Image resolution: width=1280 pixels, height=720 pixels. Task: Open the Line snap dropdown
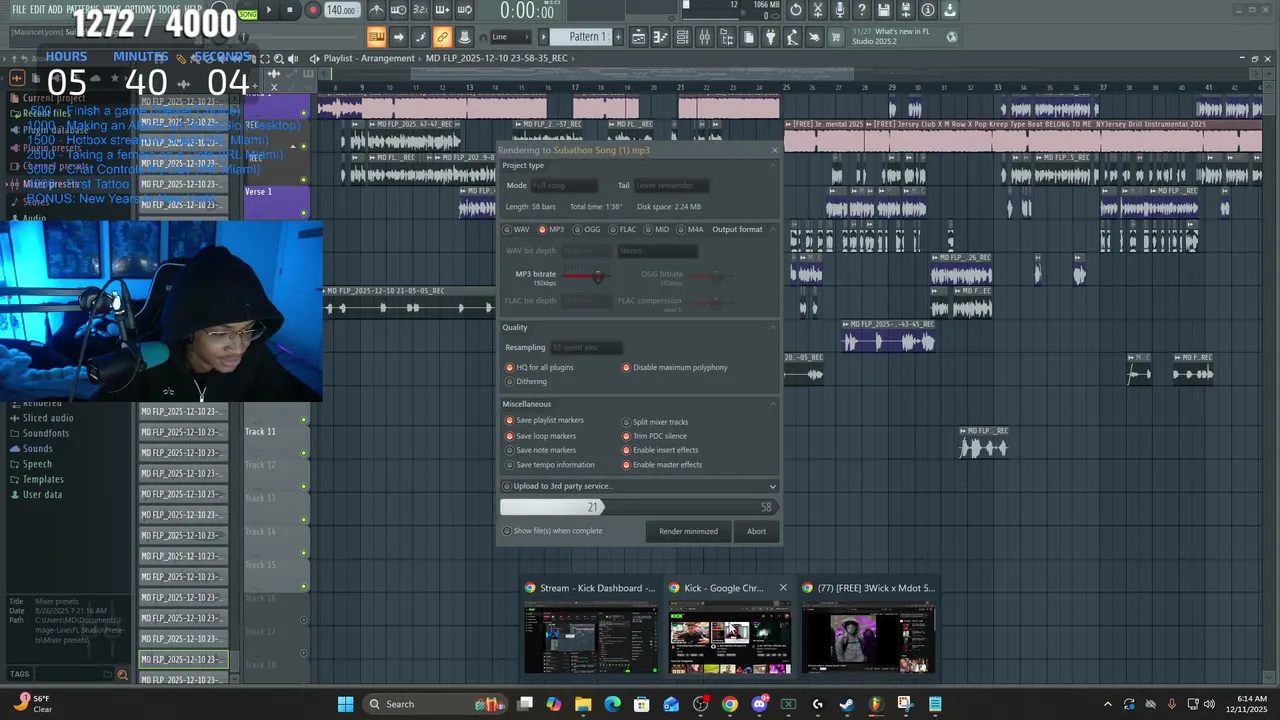pos(510,37)
